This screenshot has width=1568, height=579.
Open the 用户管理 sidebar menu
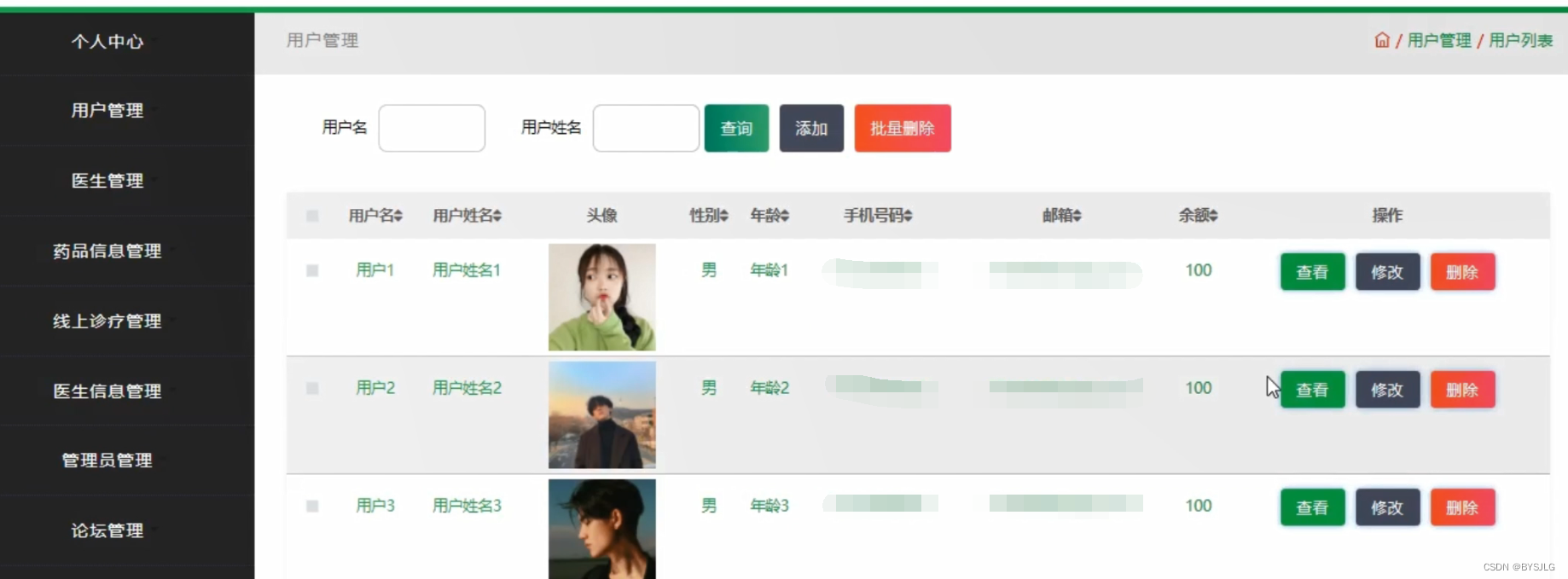tap(107, 110)
